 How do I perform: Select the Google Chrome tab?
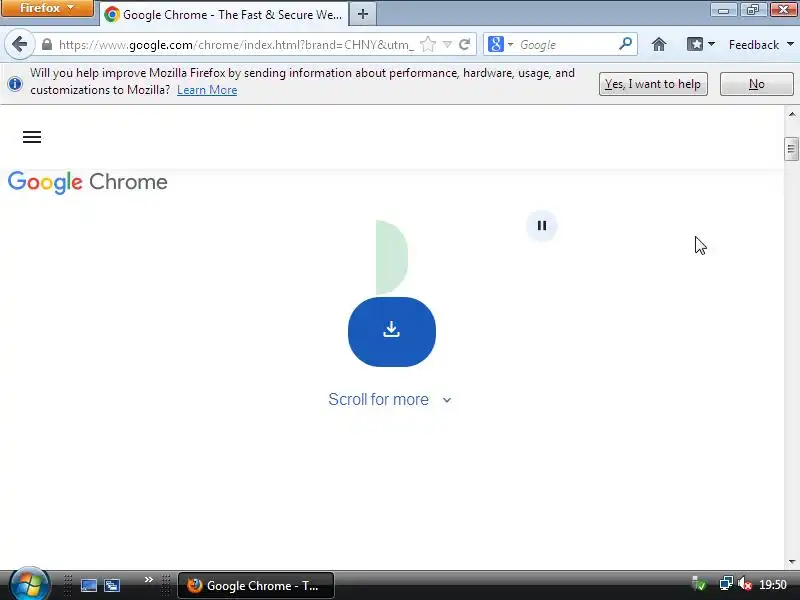pos(223,14)
